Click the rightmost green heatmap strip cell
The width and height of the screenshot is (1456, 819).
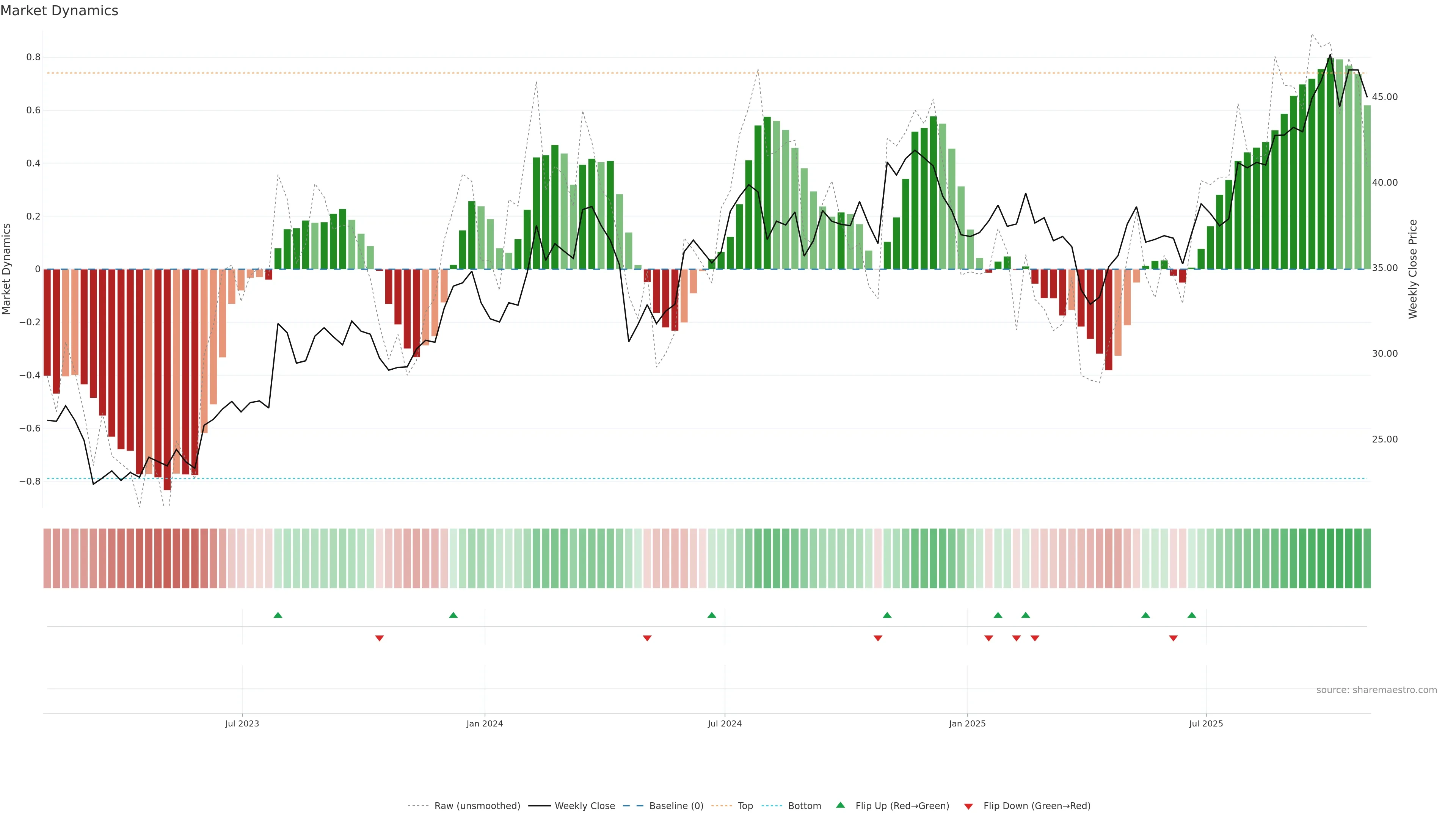coord(1367,559)
